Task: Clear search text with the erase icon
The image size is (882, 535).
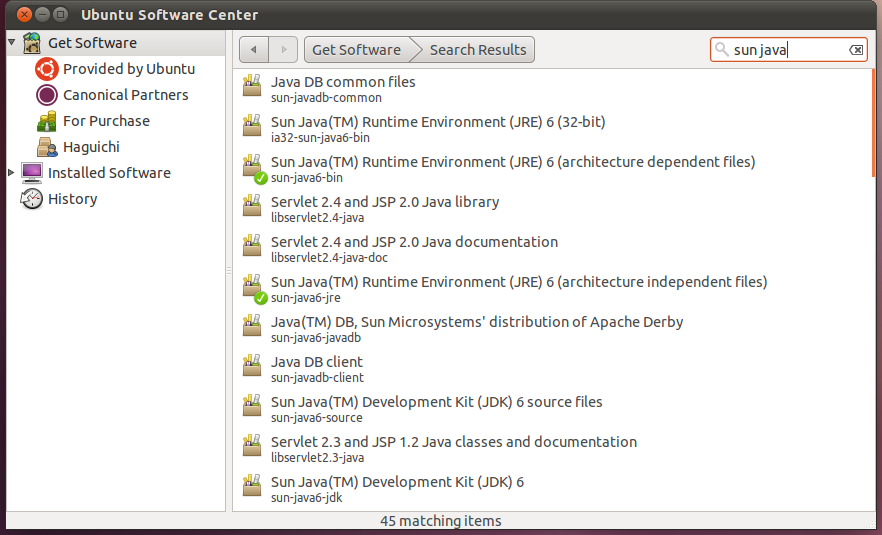Action: 856,50
